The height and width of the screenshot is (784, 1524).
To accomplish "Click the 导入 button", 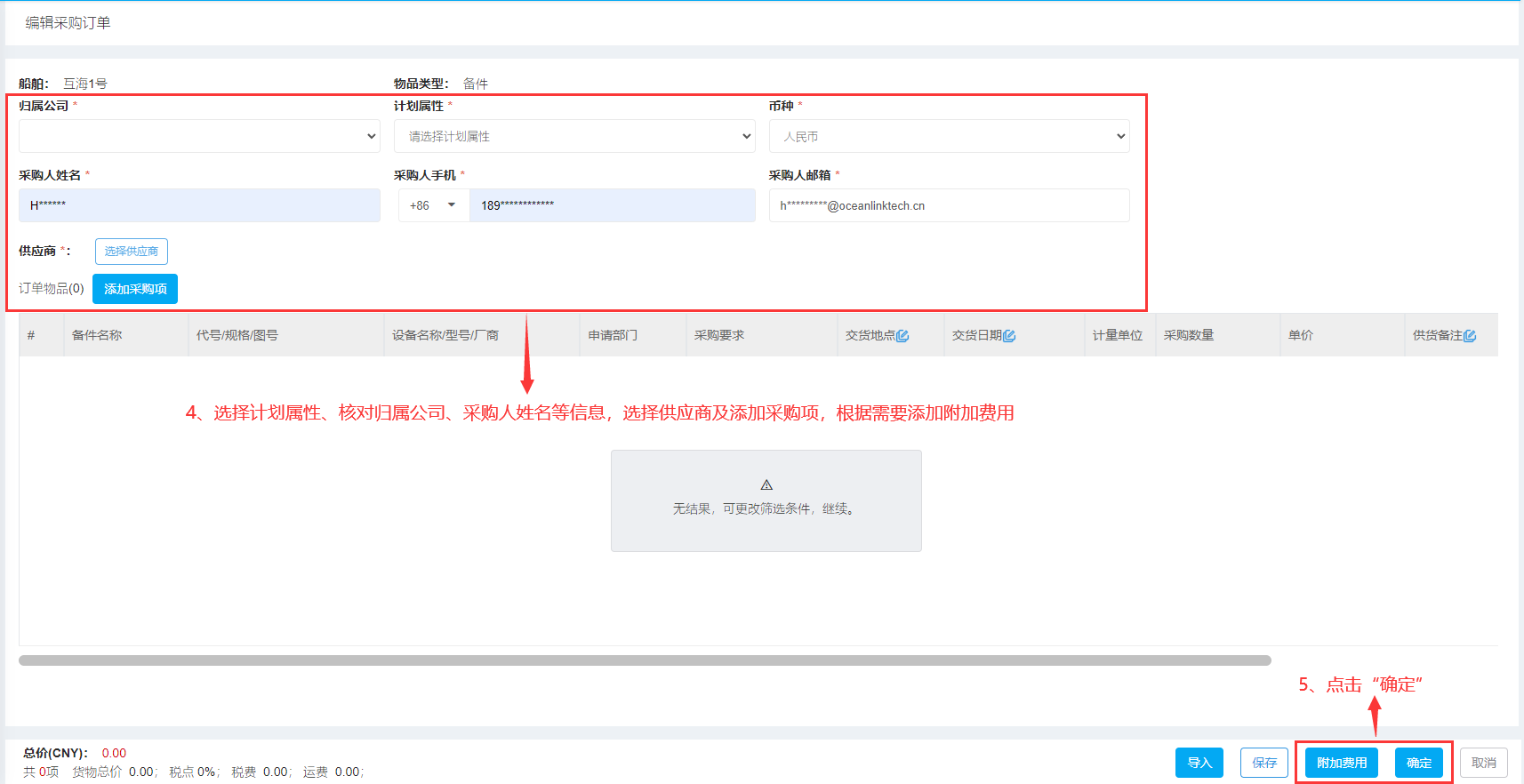I will point(1199,763).
